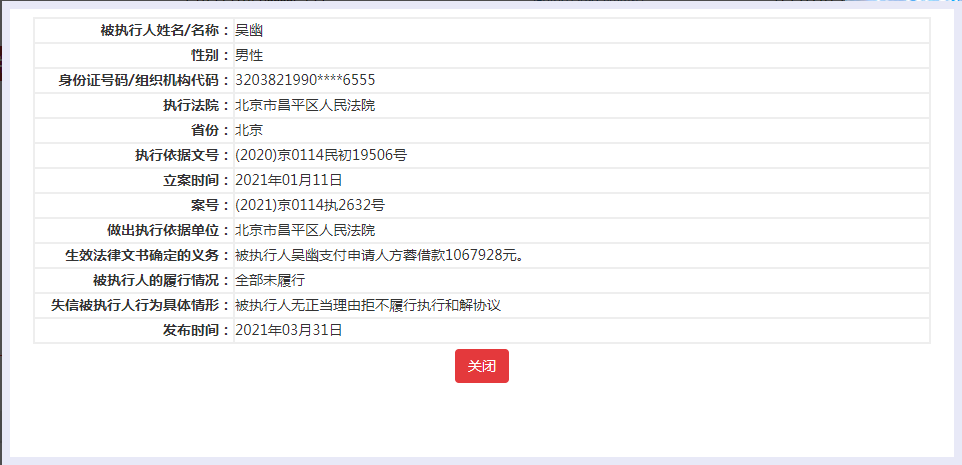Screen dimensions: 962x465
Task: Click the publish date 2021年03月31日
Action: [289, 330]
